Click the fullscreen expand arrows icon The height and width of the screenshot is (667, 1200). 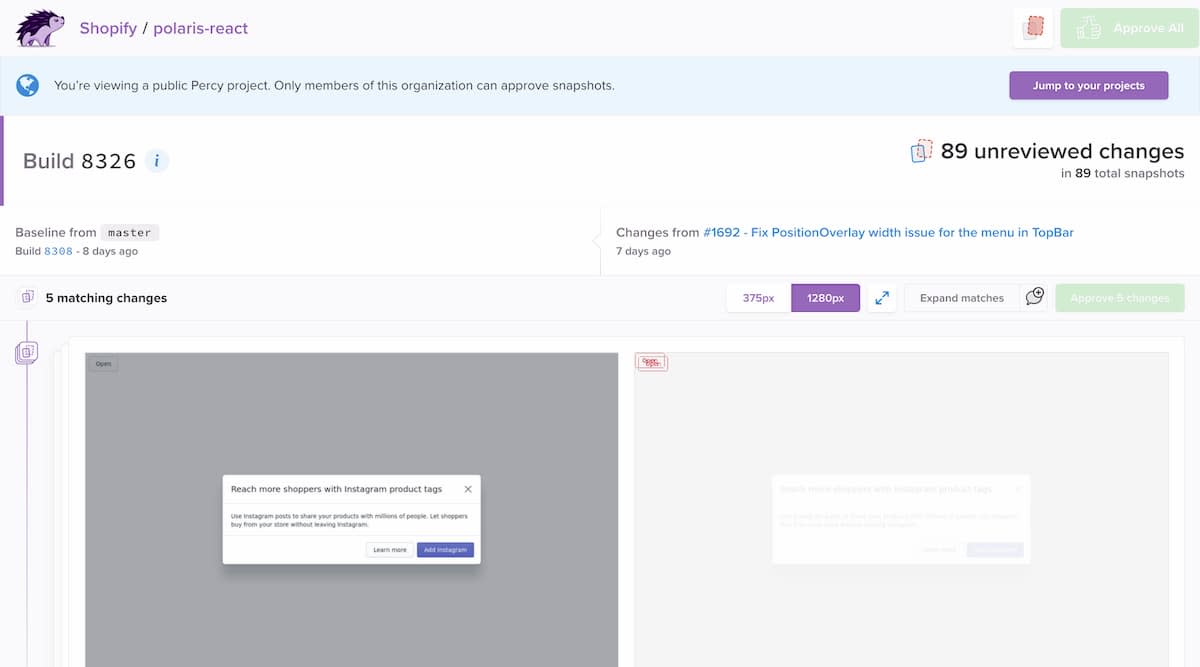882,298
